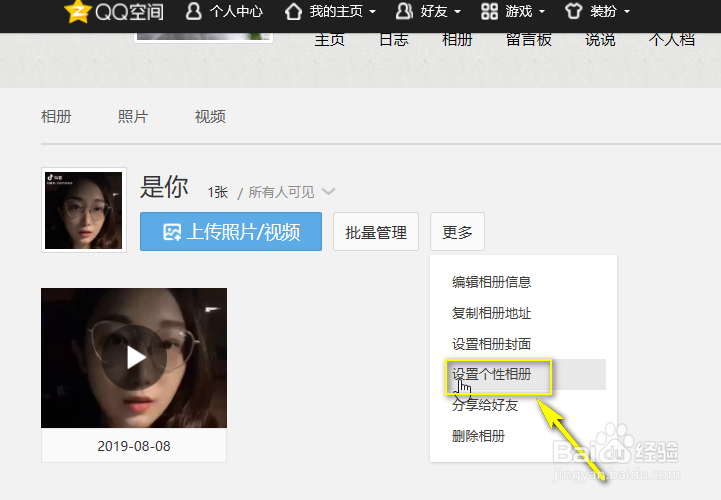The width and height of the screenshot is (721, 500).
Task: Click the house icon beside 我的主页
Action: point(293,11)
